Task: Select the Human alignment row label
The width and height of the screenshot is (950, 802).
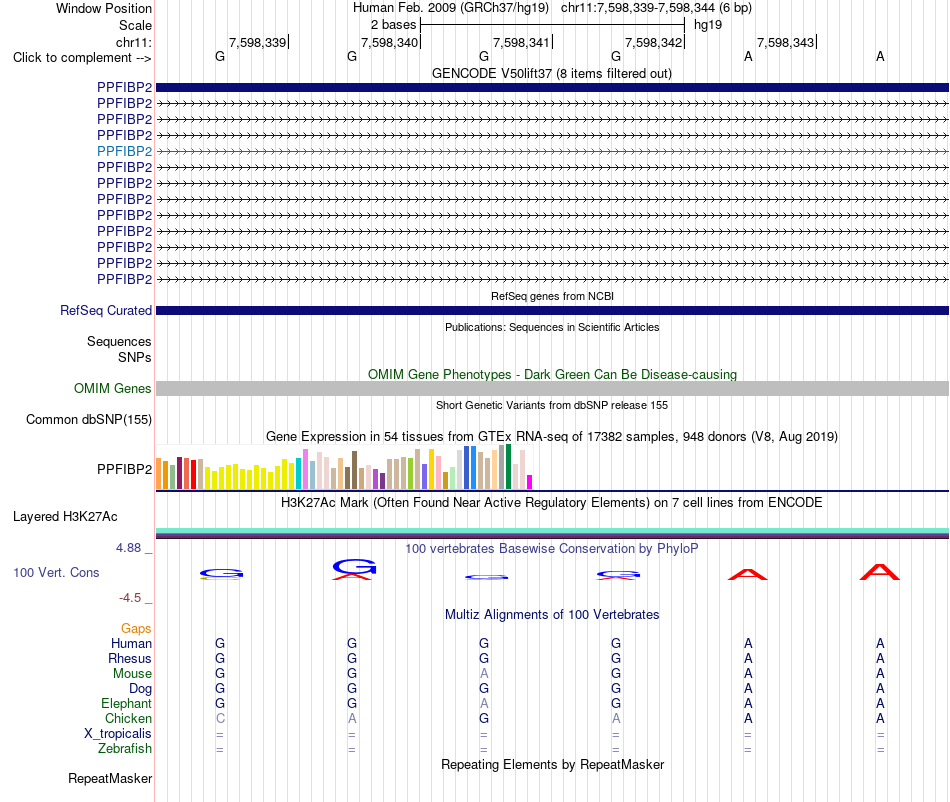Action: click(x=131, y=643)
